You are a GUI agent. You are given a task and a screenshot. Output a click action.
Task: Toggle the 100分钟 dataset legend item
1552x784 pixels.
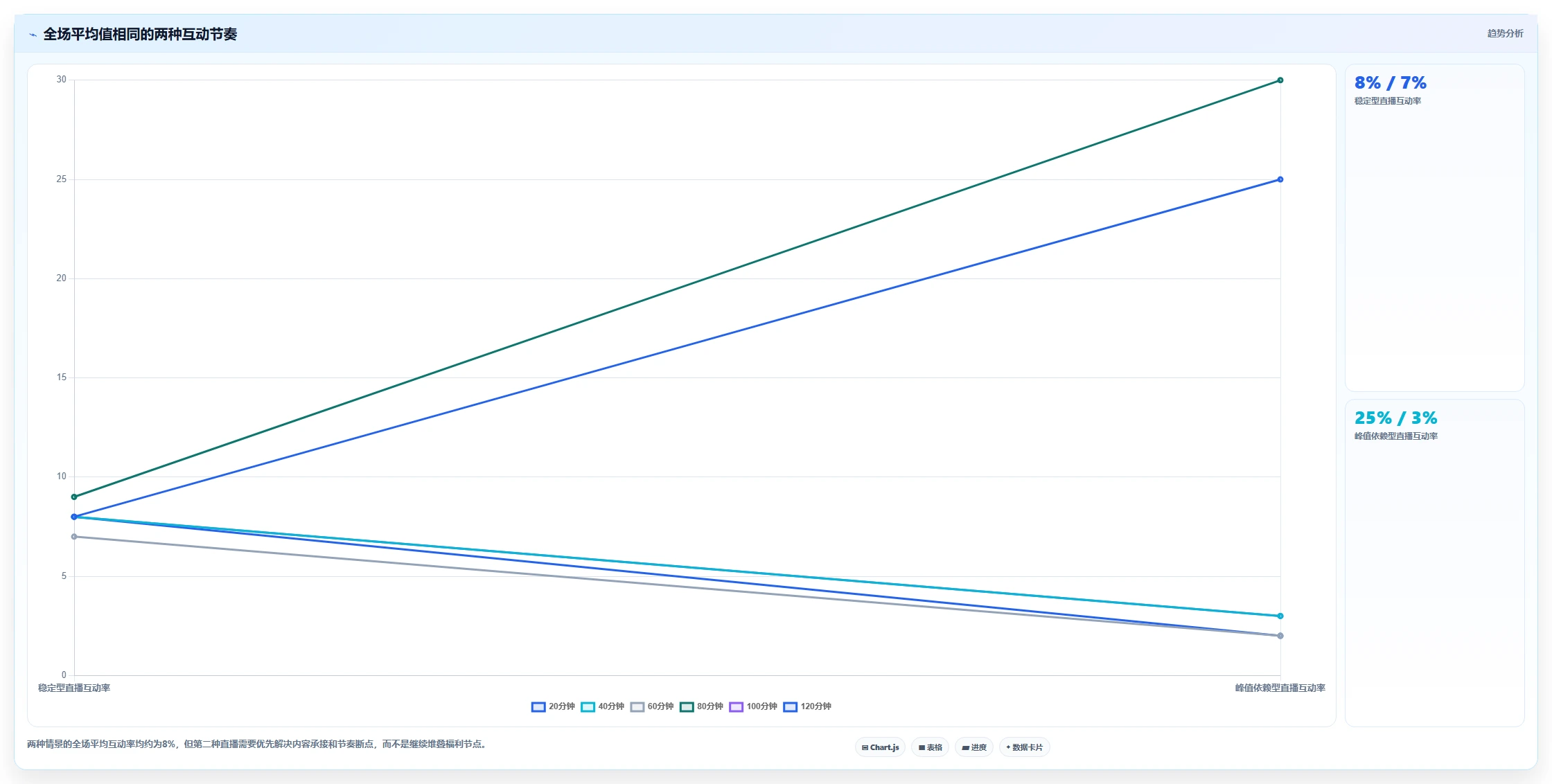[x=753, y=706]
